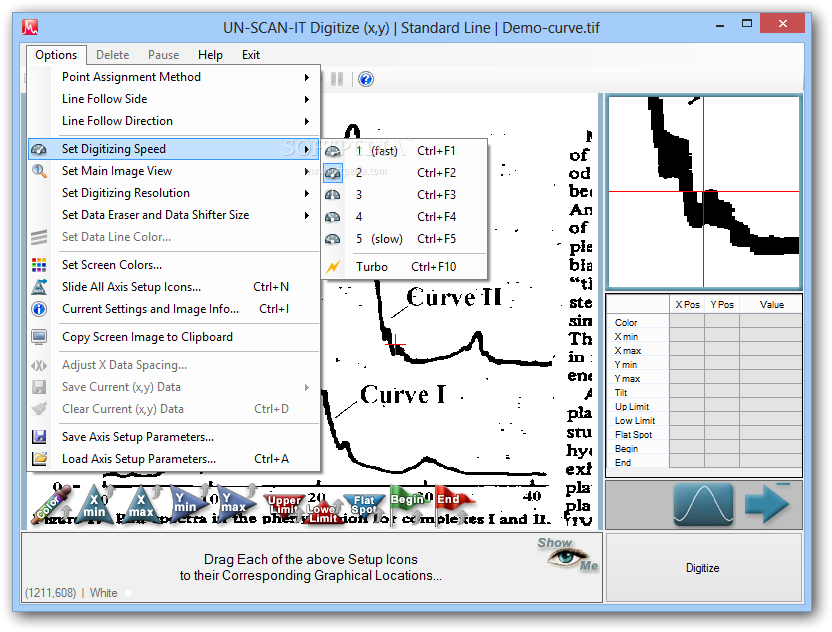The height and width of the screenshot is (632, 832).
Task: Click the Copy Screen Image monitor icon
Action: 39,337
